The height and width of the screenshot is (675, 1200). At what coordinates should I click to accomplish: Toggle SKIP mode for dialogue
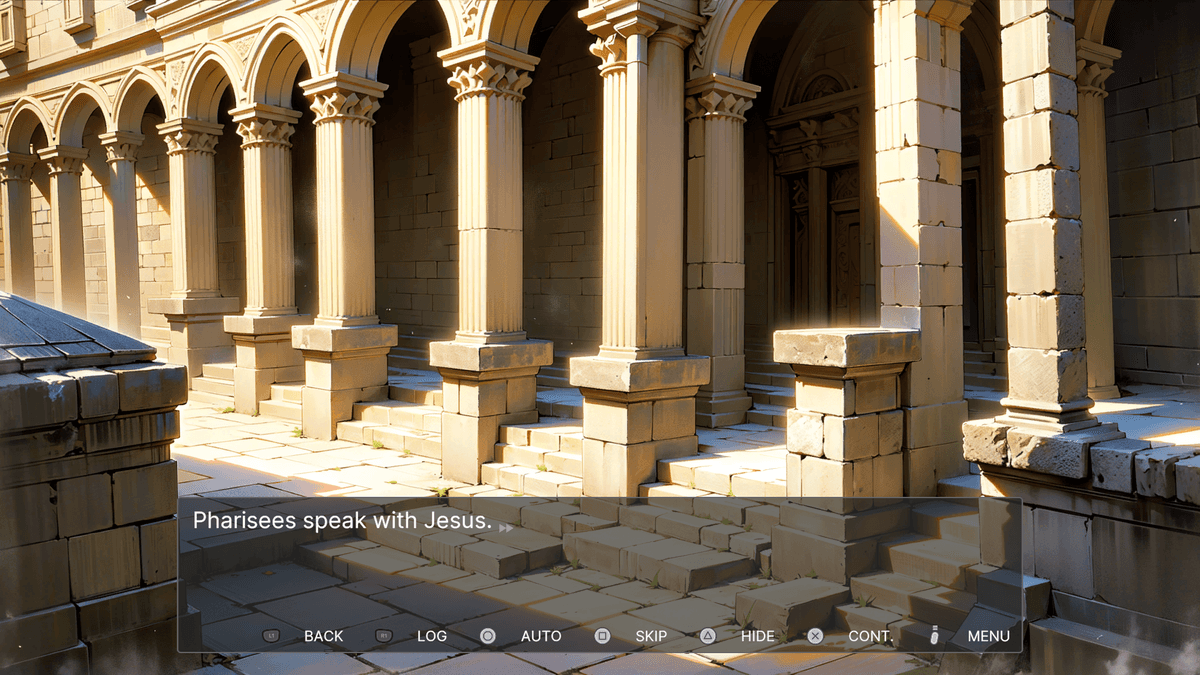(x=651, y=636)
